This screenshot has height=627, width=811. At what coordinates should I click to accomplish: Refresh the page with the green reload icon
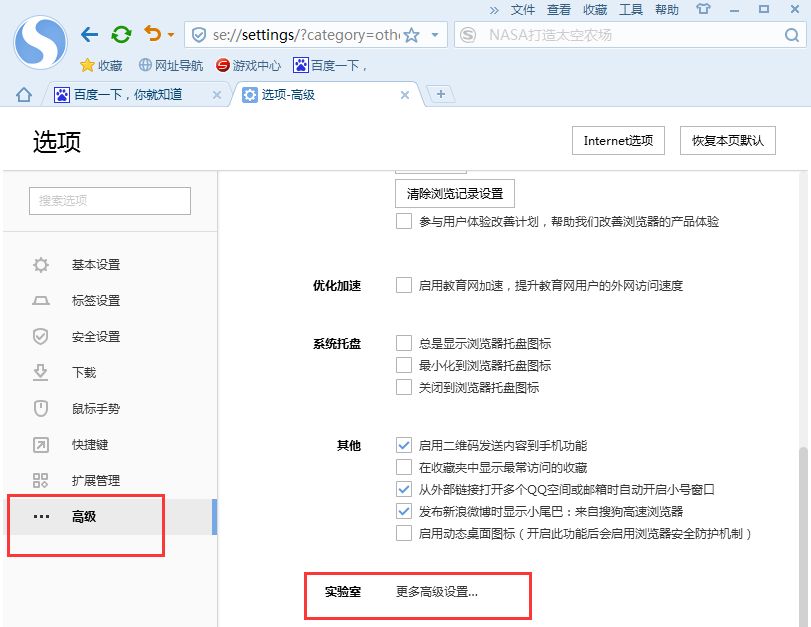click(121, 32)
